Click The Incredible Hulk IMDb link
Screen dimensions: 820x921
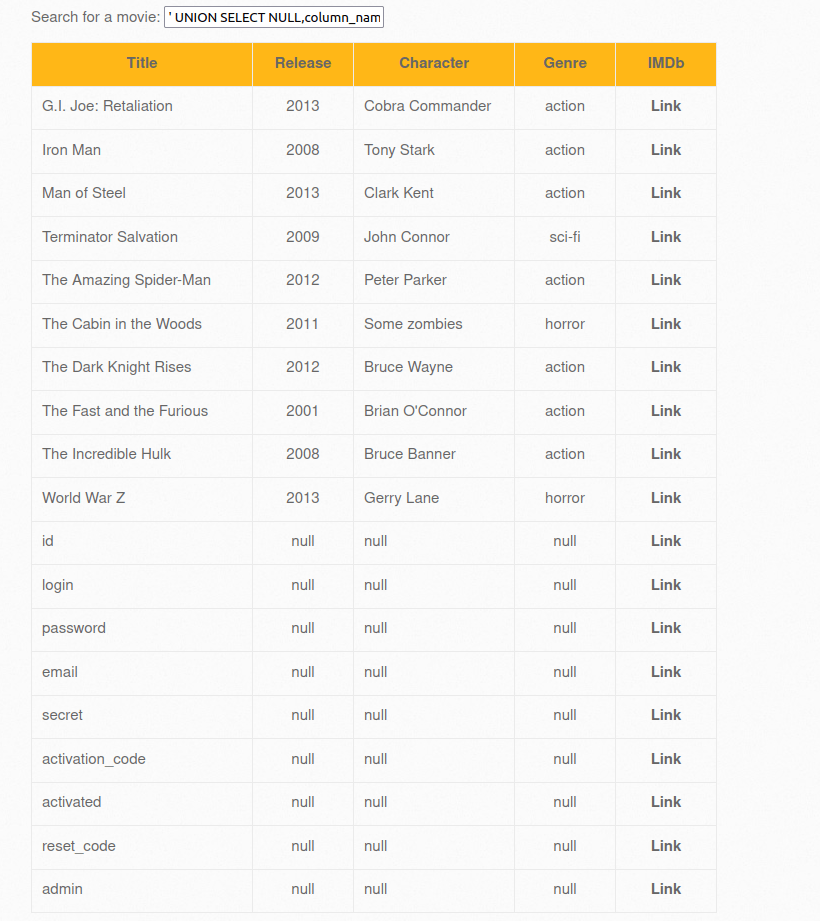pyautogui.click(x=666, y=454)
